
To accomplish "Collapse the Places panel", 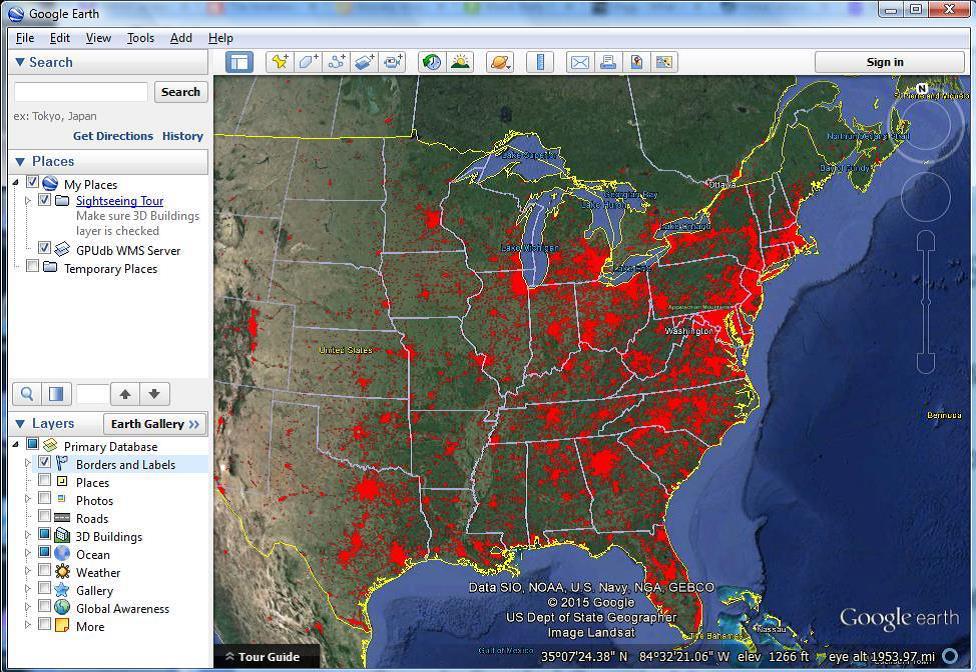I will 20,162.
